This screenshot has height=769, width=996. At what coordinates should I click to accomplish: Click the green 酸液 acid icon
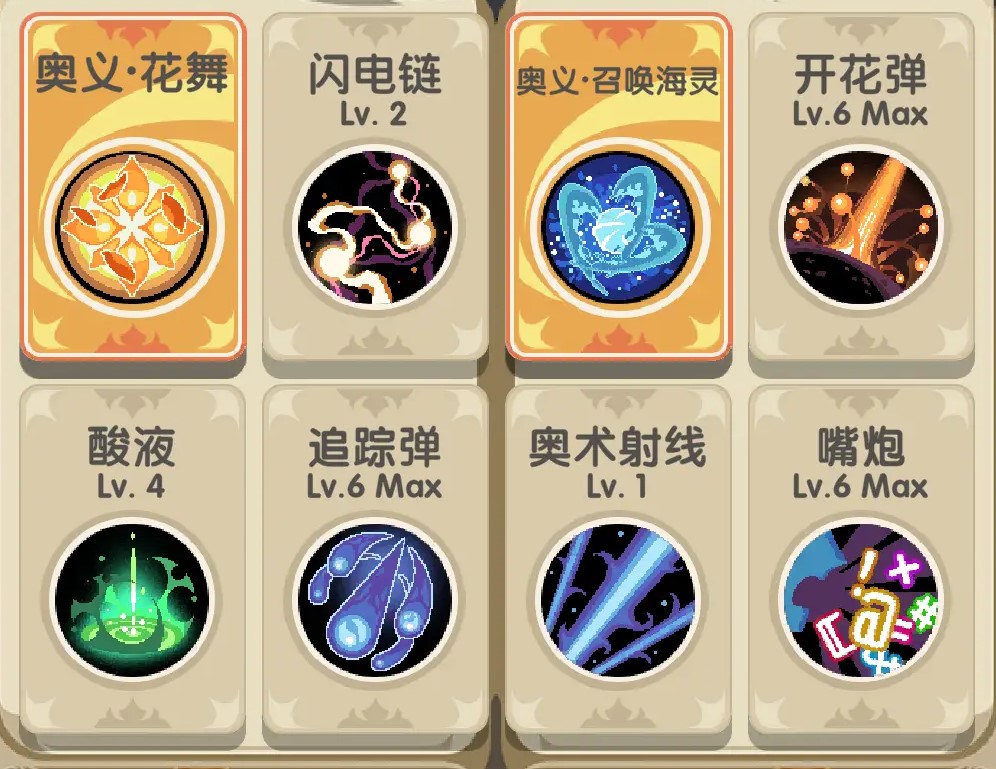coord(132,600)
